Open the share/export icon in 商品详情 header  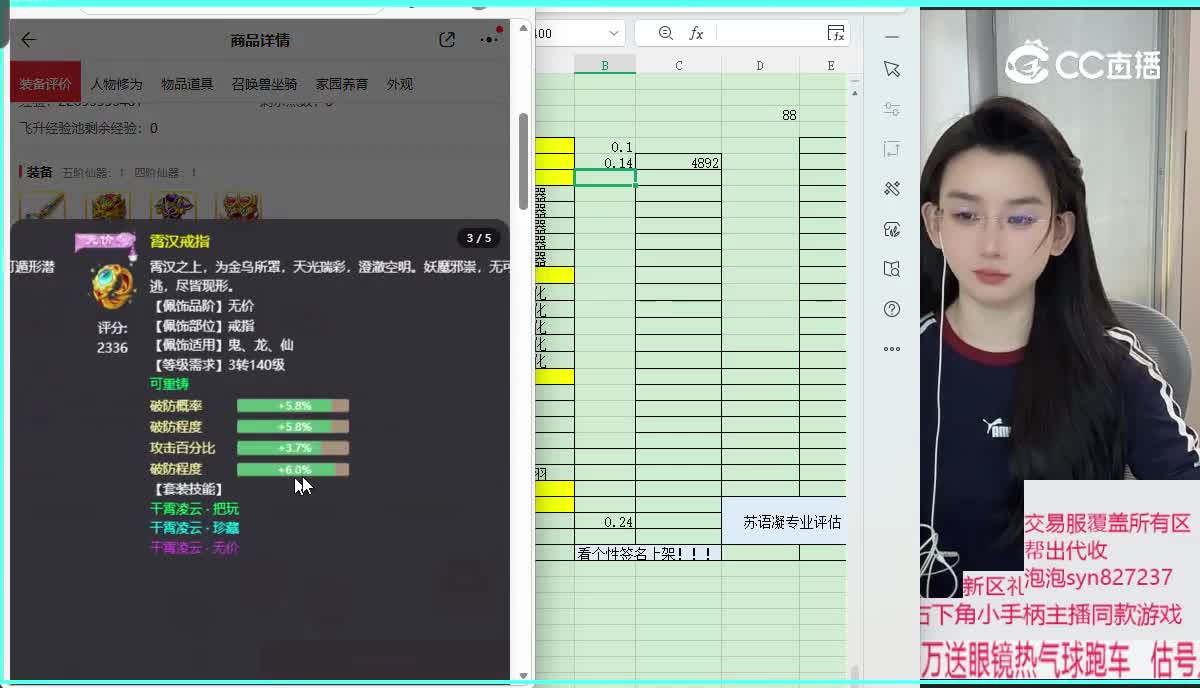coord(447,38)
